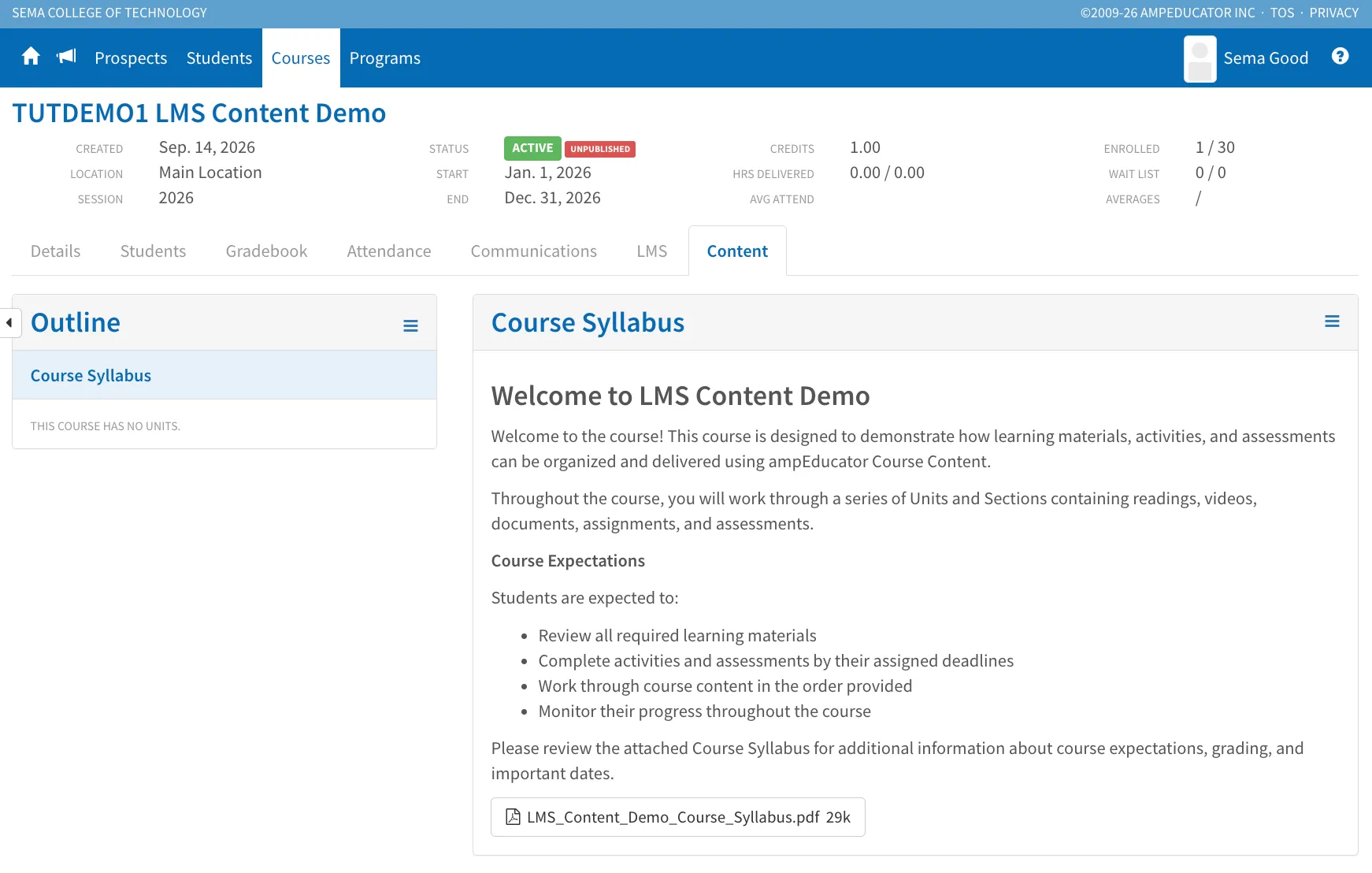
Task: Click the 'Course Expectations' subheading
Action: (568, 561)
